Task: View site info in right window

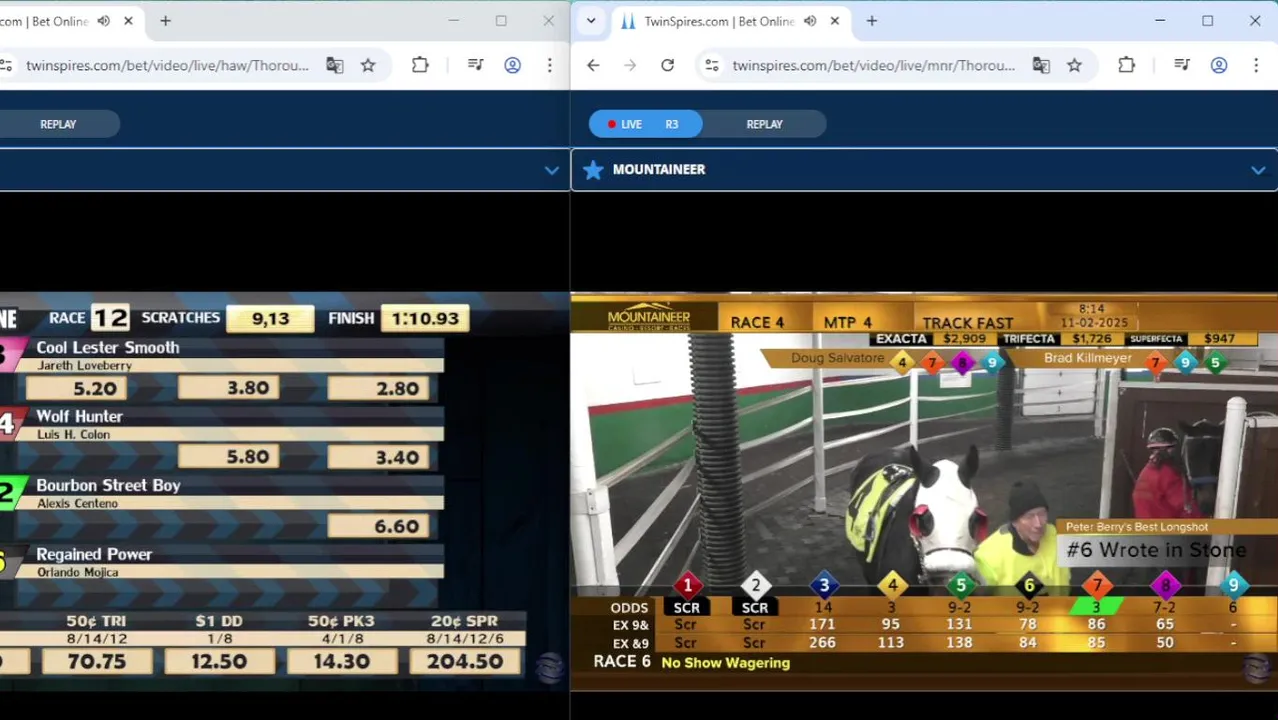Action: (711, 65)
